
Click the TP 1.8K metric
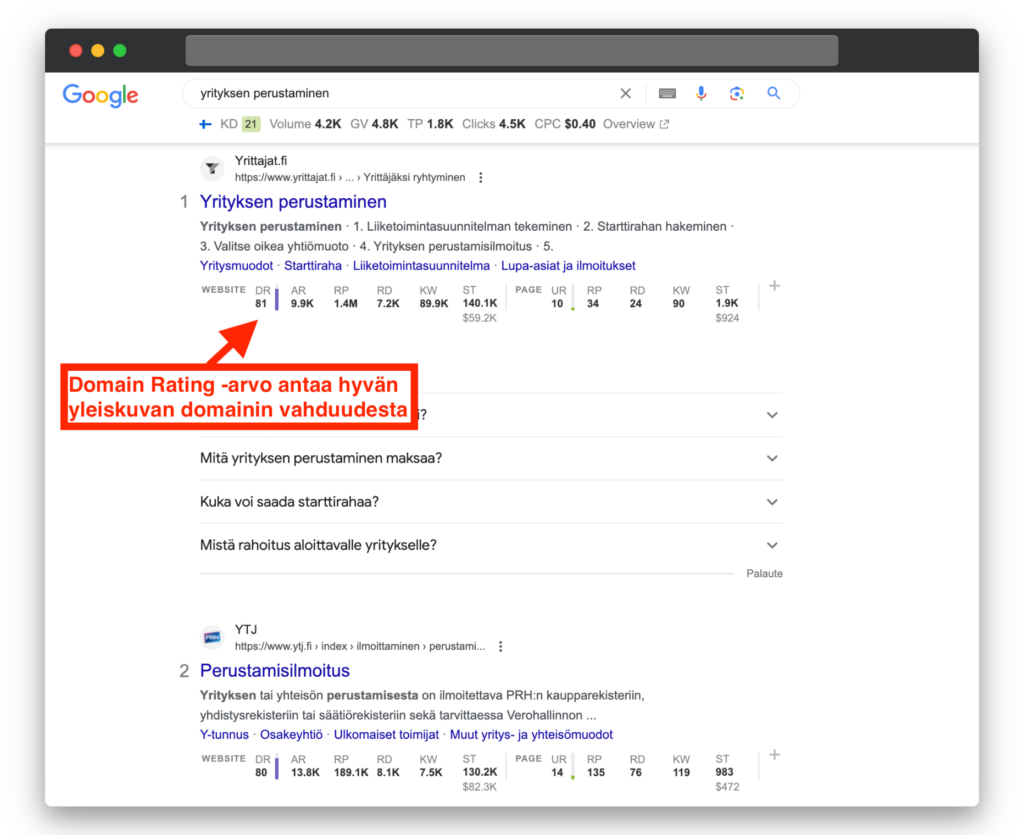click(x=430, y=124)
